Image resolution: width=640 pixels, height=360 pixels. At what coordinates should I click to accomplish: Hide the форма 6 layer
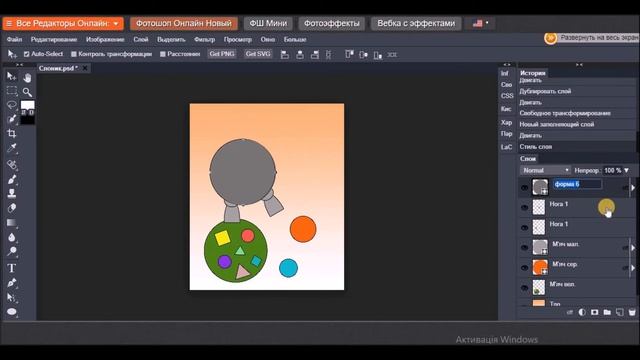tap(524, 188)
